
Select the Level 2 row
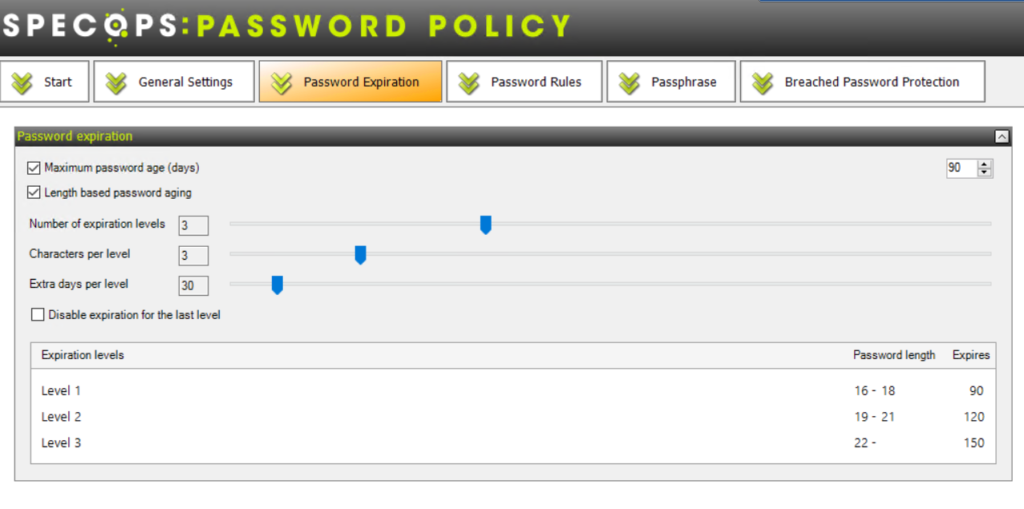pos(513,417)
